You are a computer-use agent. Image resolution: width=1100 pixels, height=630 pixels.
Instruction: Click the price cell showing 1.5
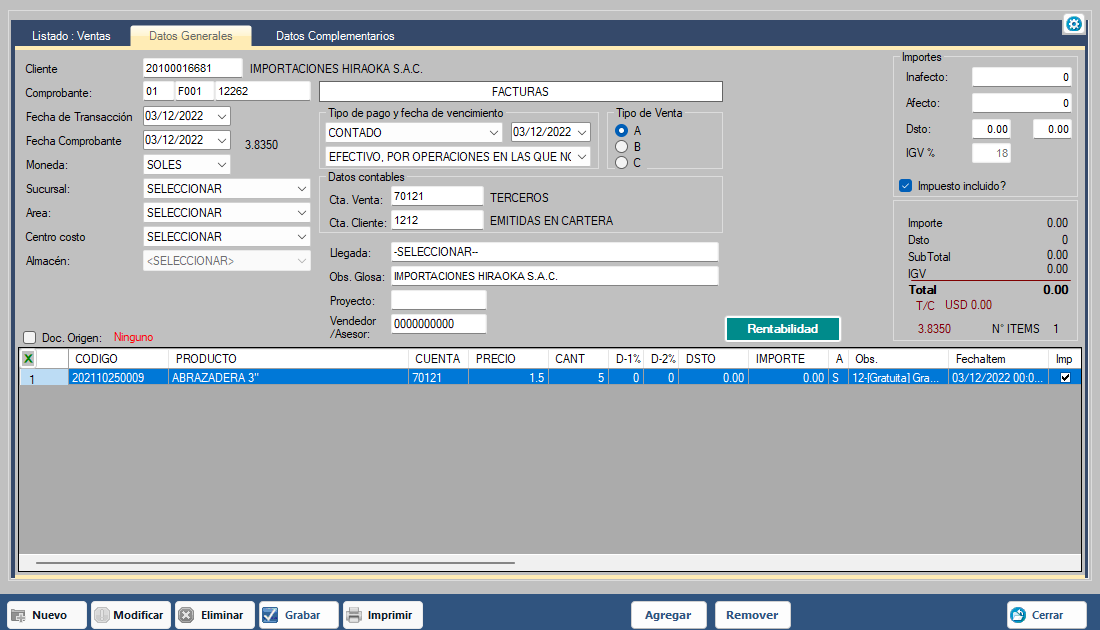click(509, 377)
